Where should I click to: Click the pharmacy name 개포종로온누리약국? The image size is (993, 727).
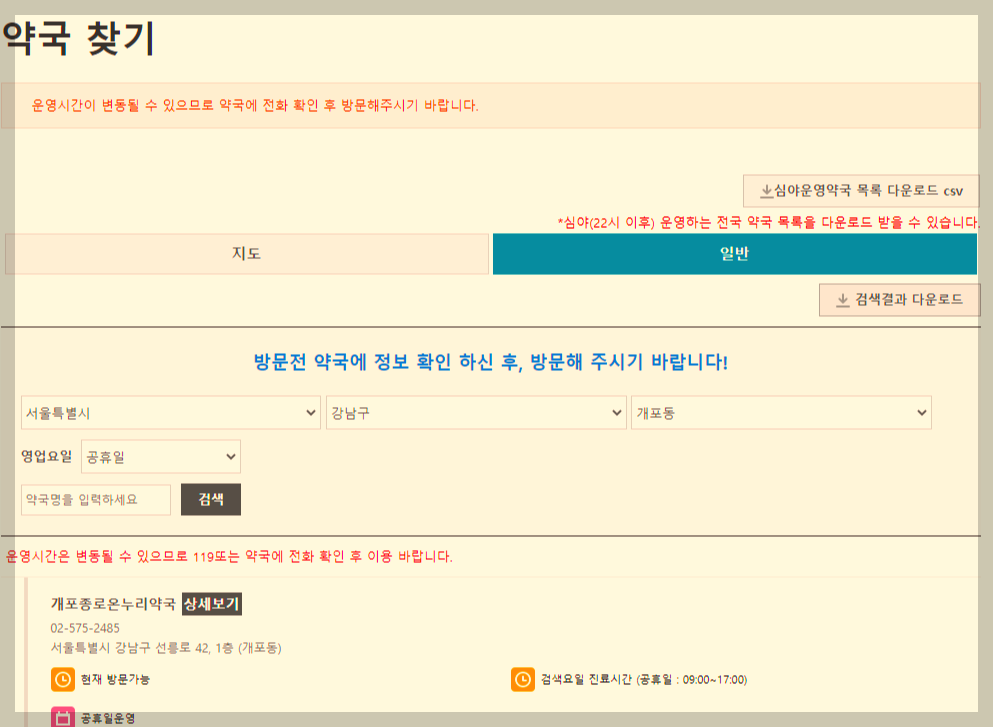tap(113, 604)
